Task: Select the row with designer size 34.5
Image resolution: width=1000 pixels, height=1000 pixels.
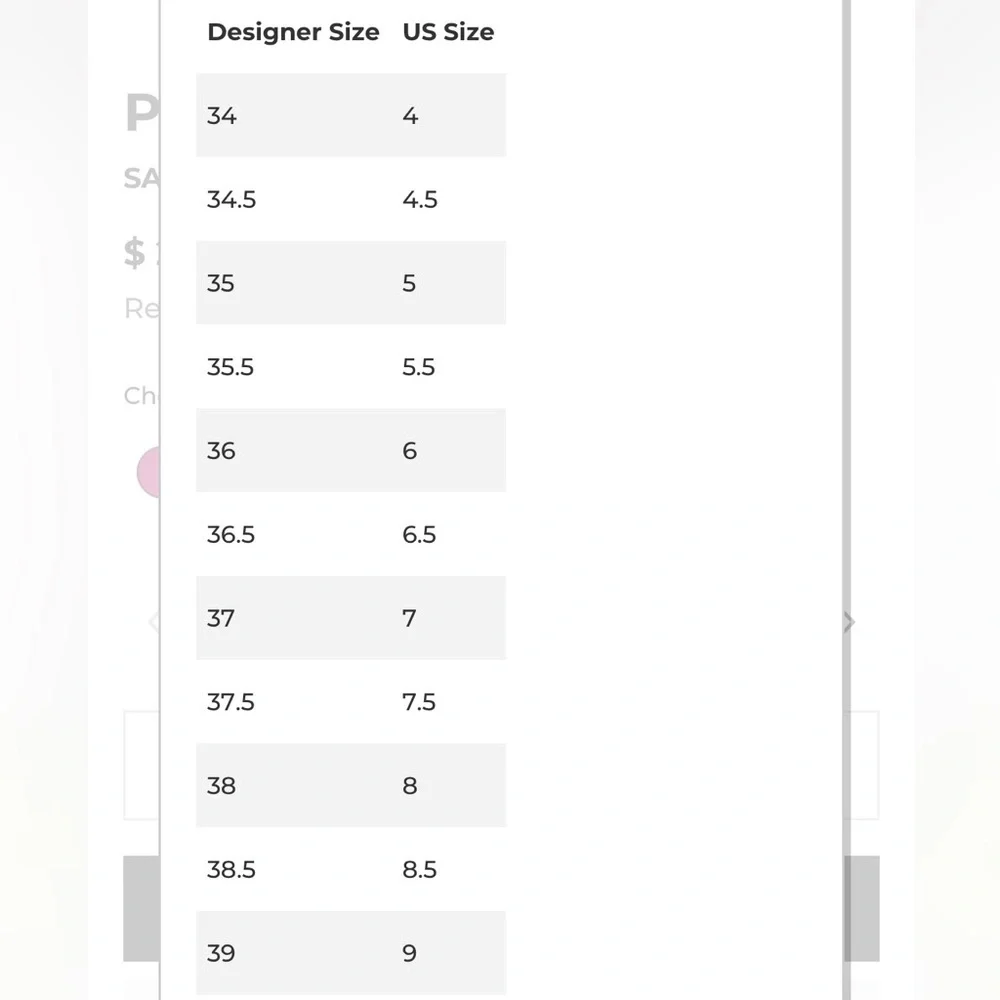Action: point(351,199)
